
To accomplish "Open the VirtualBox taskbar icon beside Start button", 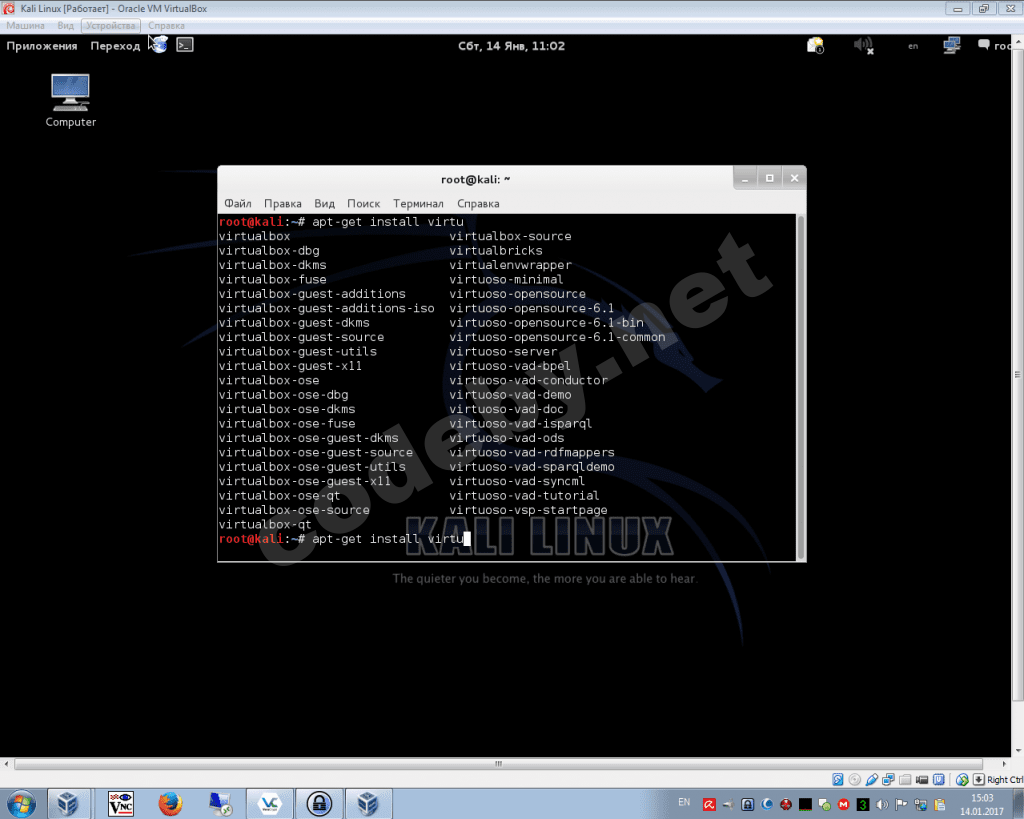I will point(67,803).
